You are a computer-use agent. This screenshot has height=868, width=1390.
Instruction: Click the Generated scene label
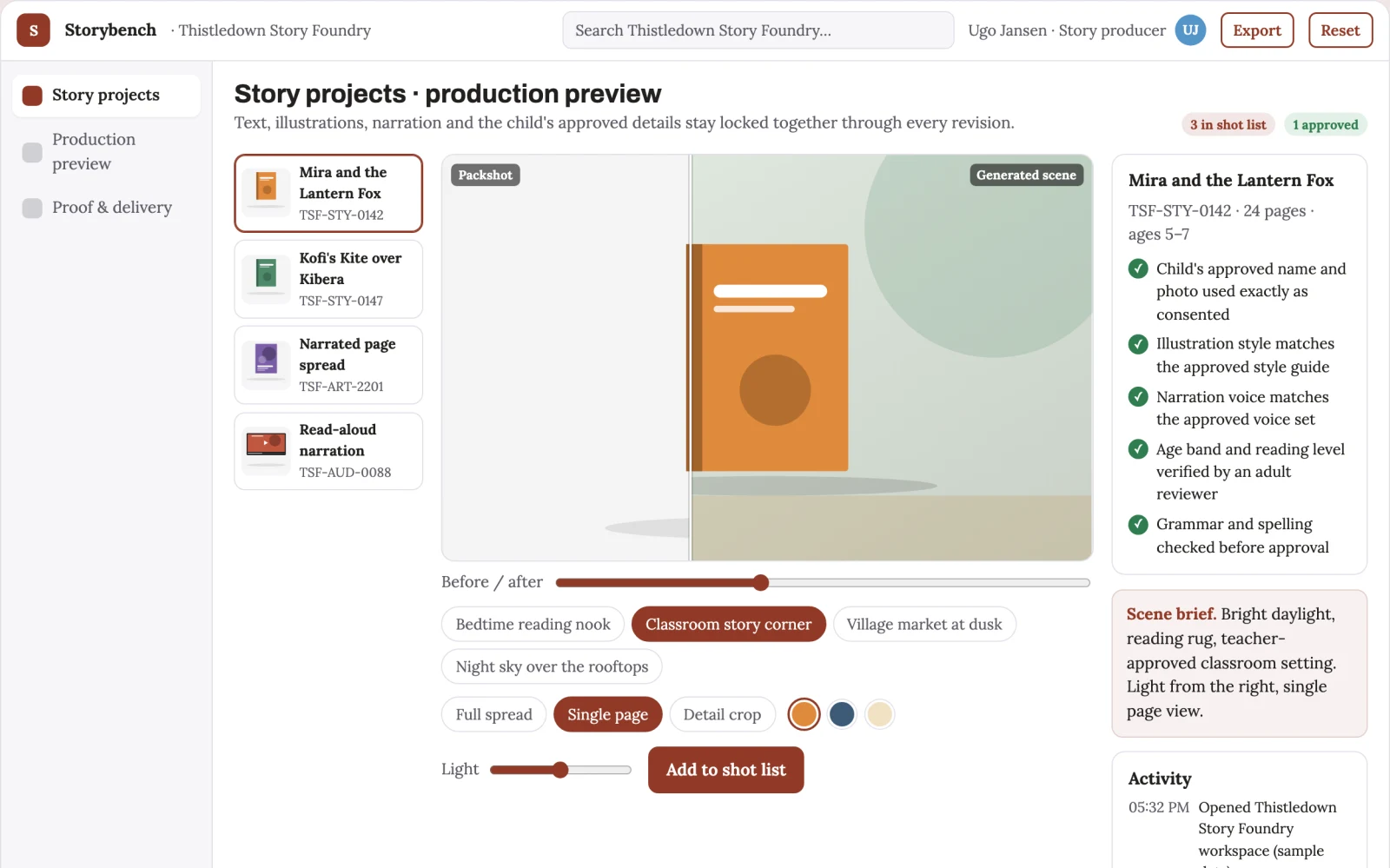coord(1026,175)
